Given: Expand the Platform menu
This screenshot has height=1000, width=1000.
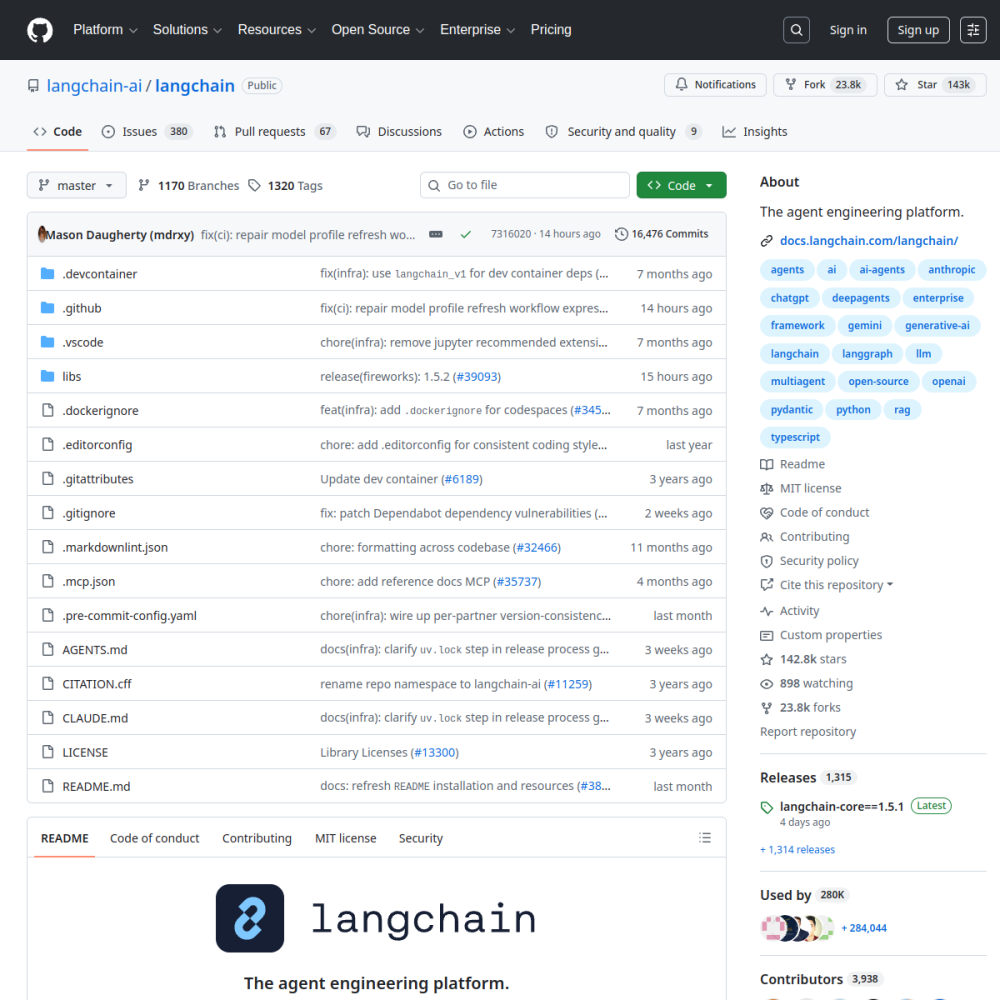Looking at the screenshot, I should click(x=105, y=30).
